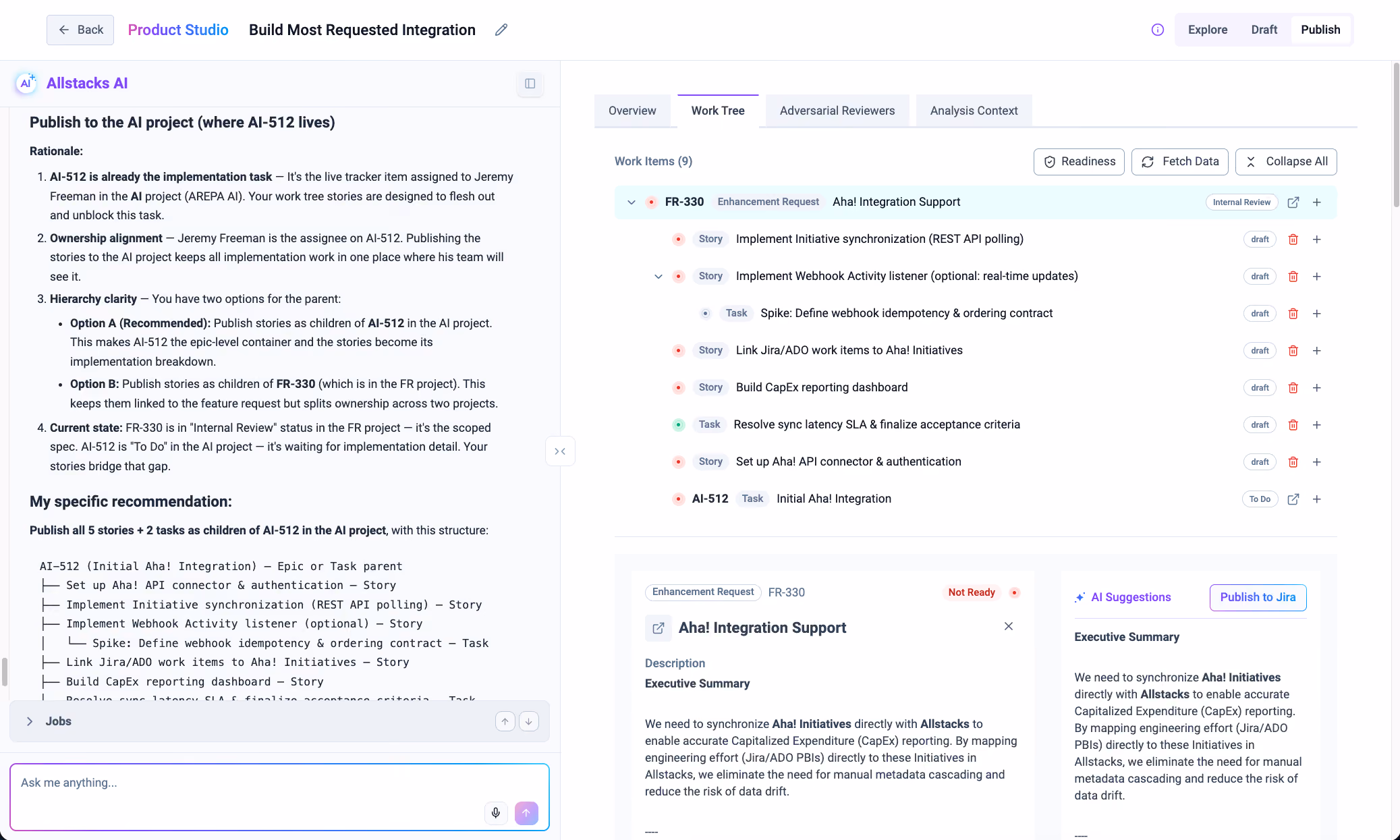
Task: Collapse the FR-330 tree row
Action: 632,202
